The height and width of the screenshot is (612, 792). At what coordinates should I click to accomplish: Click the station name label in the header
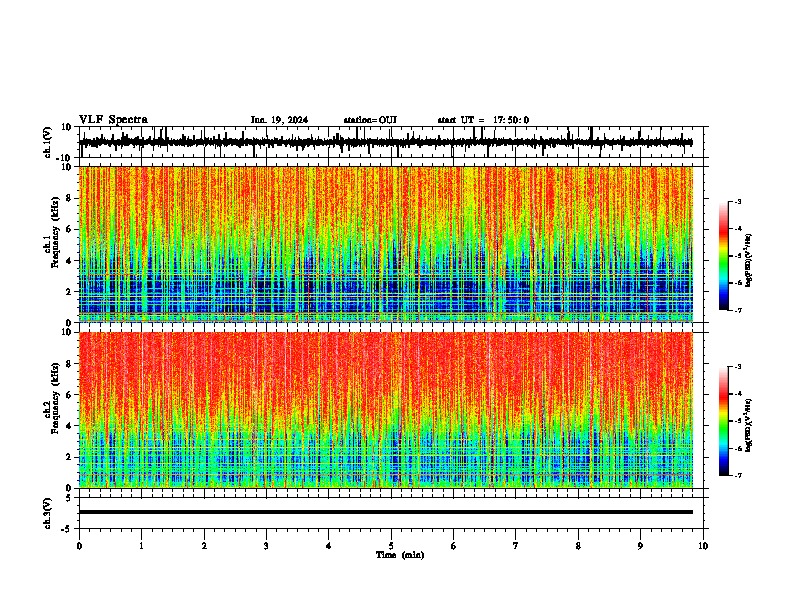(370, 120)
